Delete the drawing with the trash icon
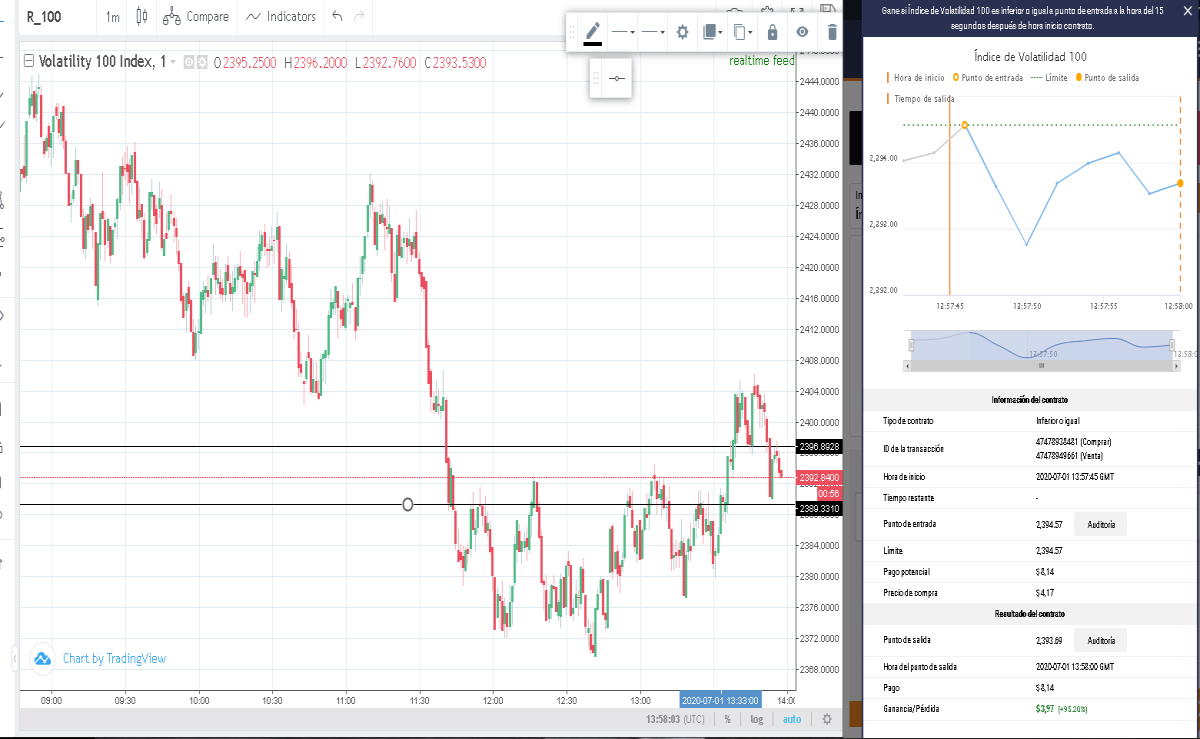Image resolution: width=1200 pixels, height=739 pixels. tap(832, 32)
